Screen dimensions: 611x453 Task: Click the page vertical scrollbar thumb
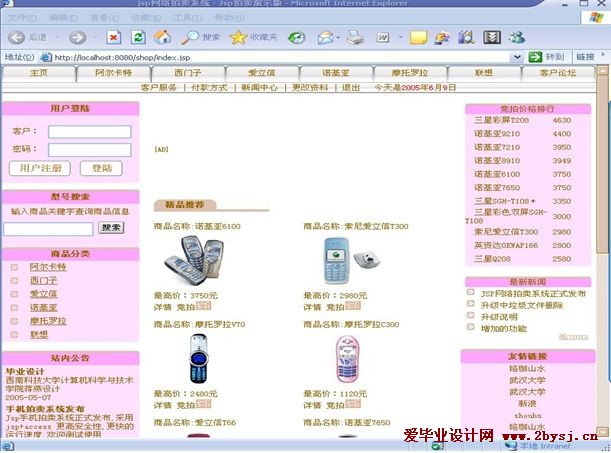602,164
